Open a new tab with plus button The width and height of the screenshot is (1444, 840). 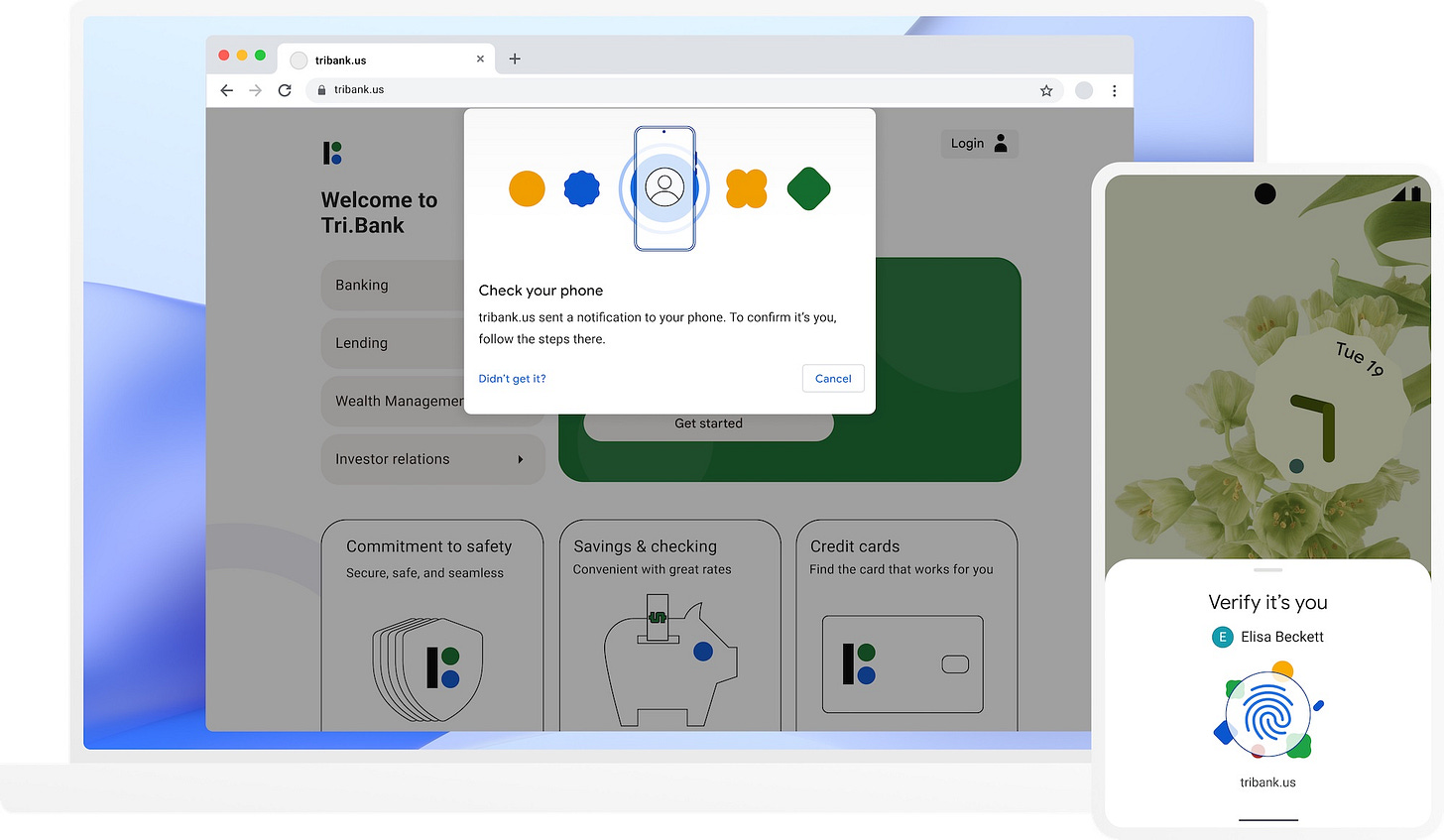(x=515, y=59)
